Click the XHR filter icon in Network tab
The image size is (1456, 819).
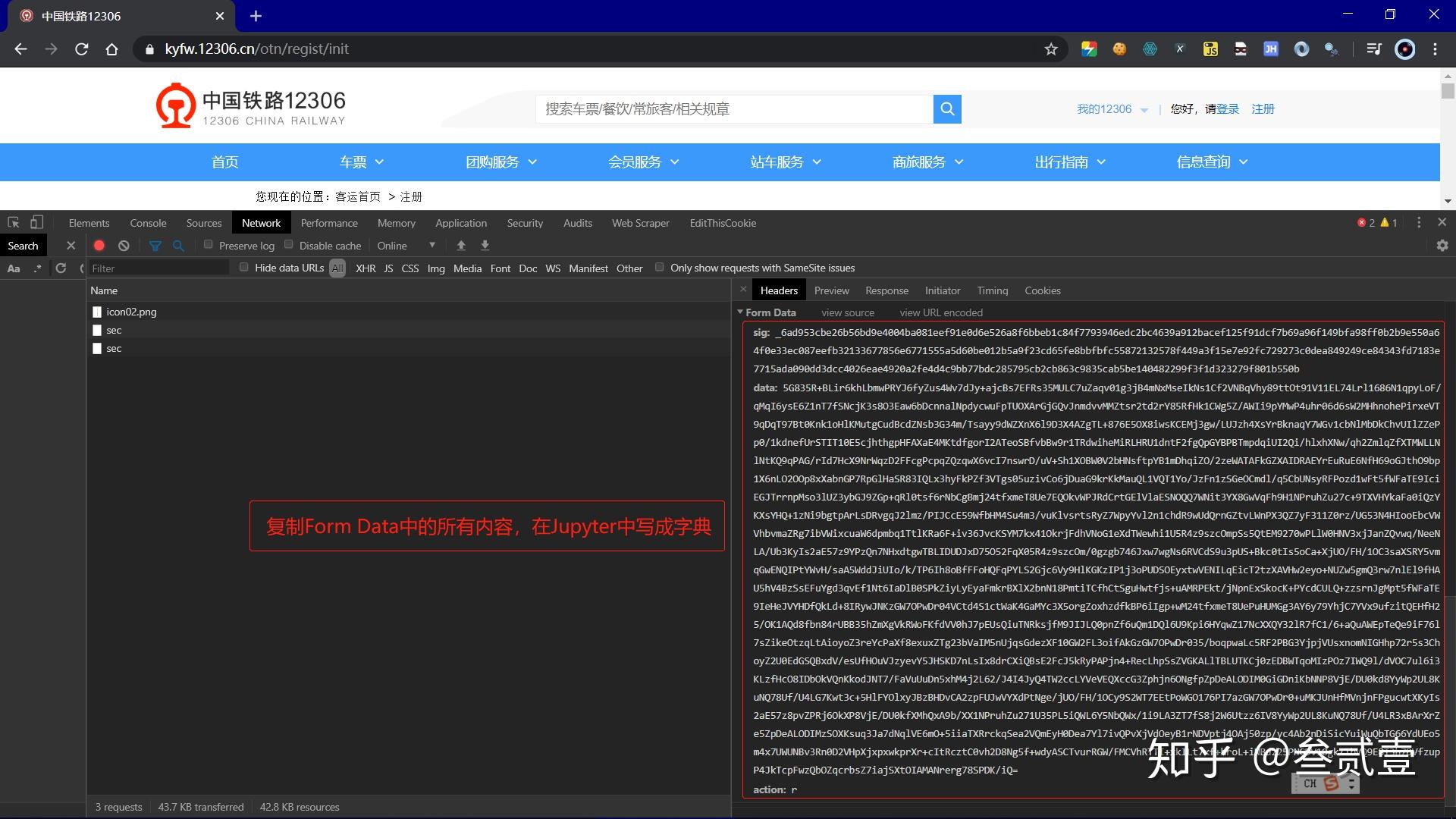coord(367,267)
